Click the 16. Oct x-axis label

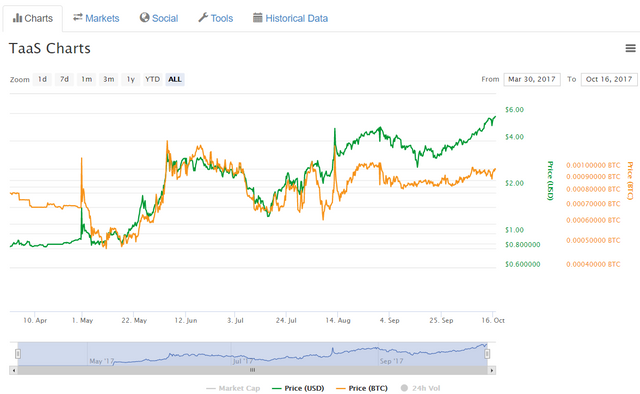tap(493, 321)
